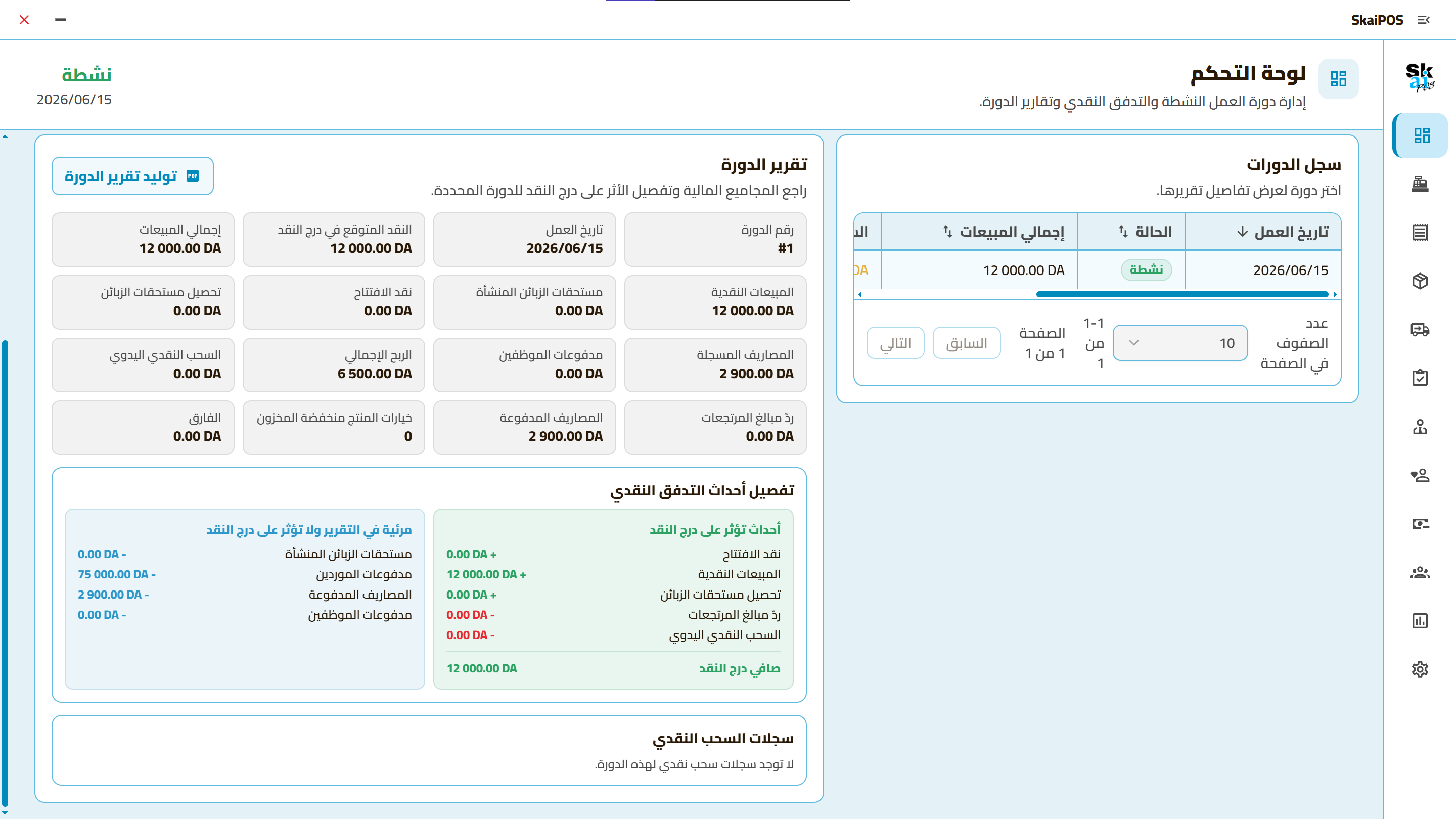Image resolution: width=1456 pixels, height=819 pixels.
Task: Sort by الحالة column arrows
Action: tap(1123, 232)
